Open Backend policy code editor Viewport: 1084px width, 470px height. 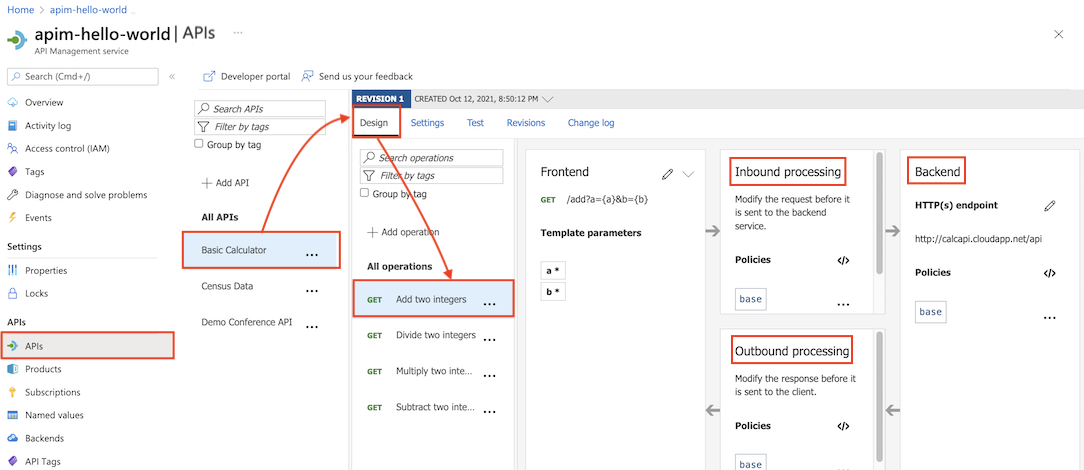[1049, 273]
